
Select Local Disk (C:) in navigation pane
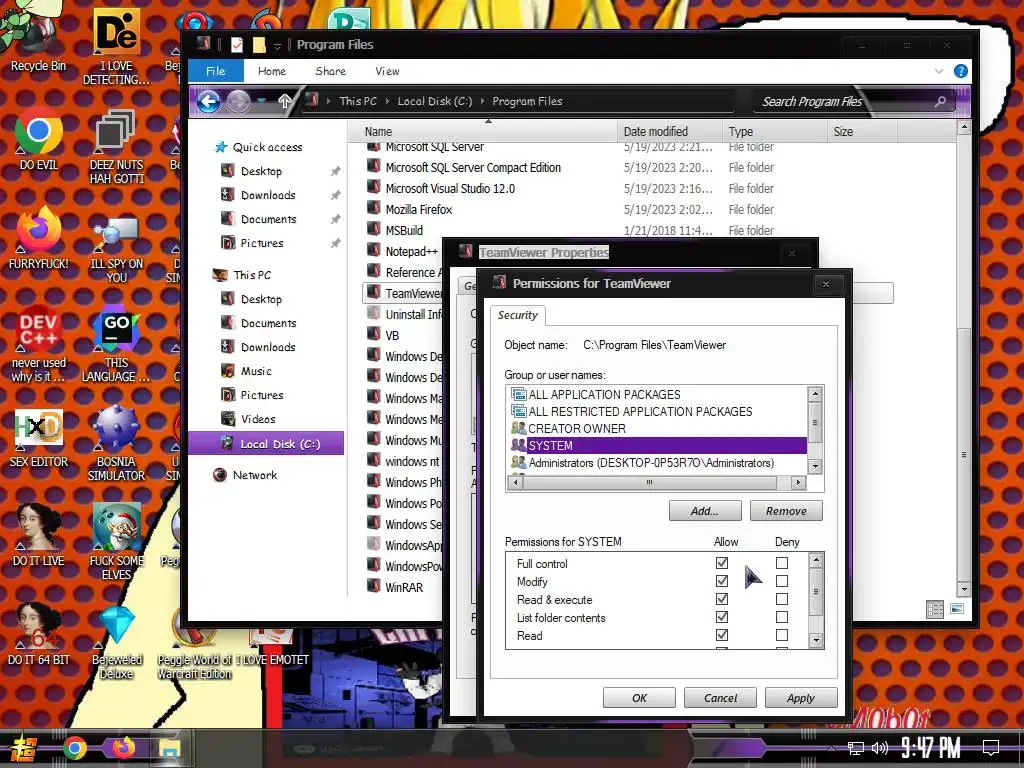pos(266,443)
